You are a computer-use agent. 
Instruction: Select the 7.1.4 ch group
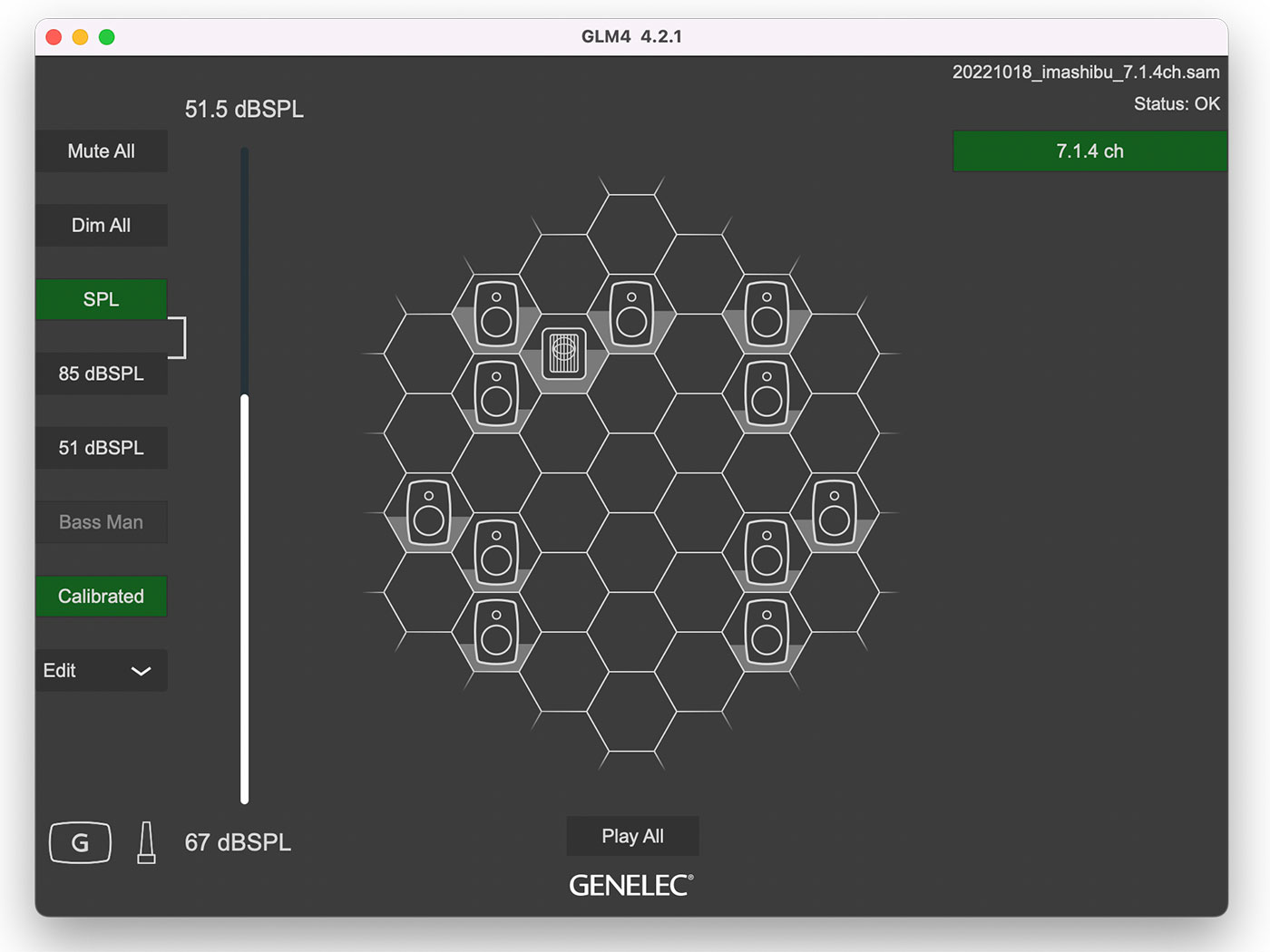(1089, 151)
